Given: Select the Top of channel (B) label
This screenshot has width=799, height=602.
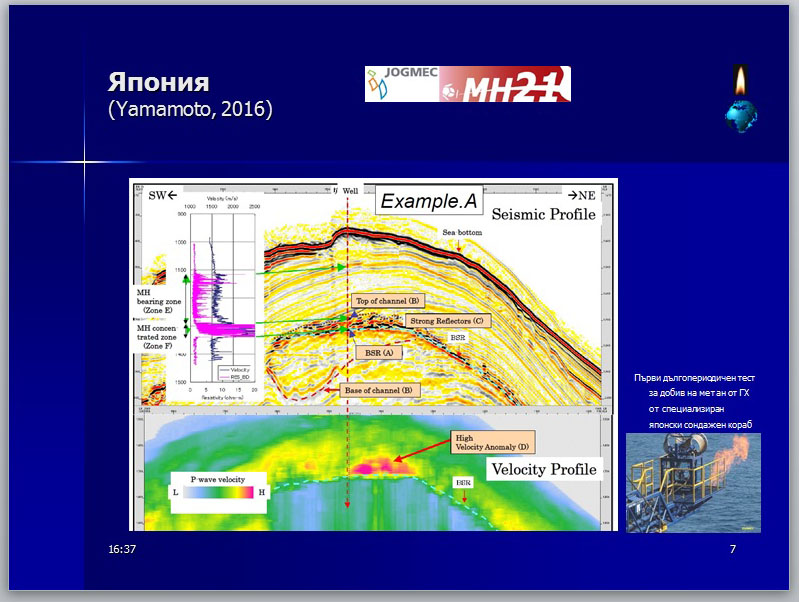Looking at the screenshot, I should [x=390, y=300].
